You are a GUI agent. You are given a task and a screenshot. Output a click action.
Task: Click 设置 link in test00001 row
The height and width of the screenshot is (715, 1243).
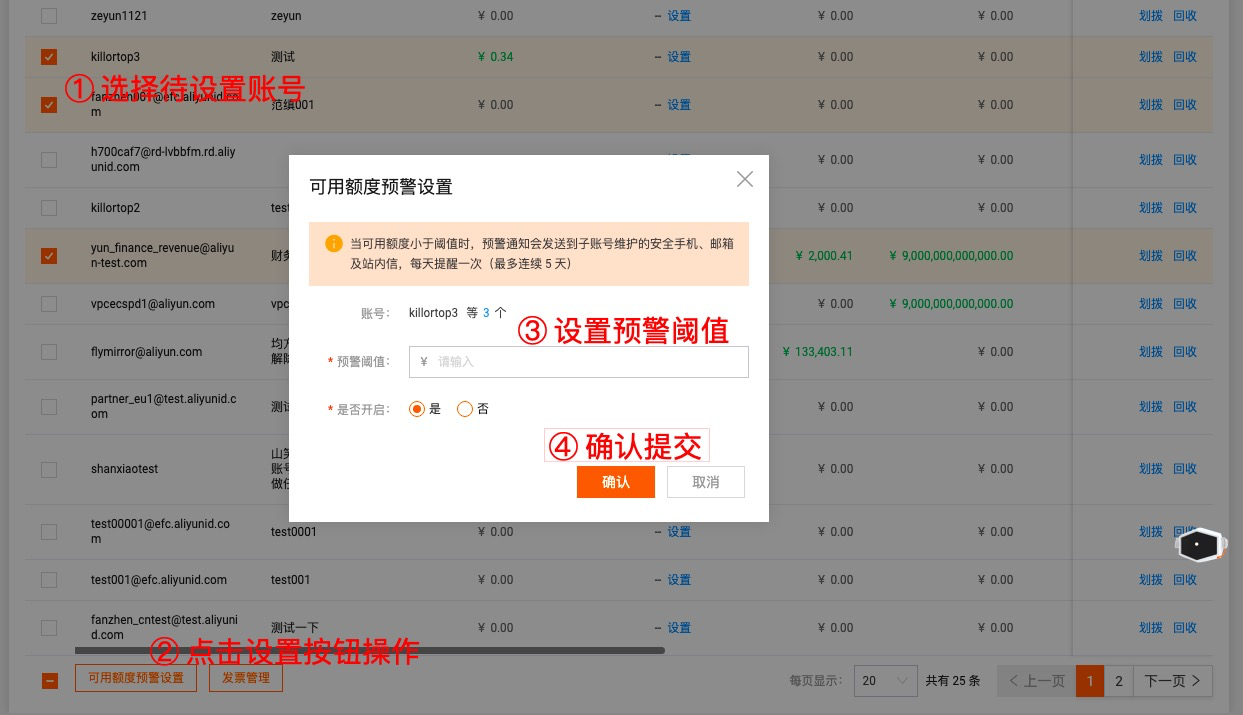[x=679, y=532]
